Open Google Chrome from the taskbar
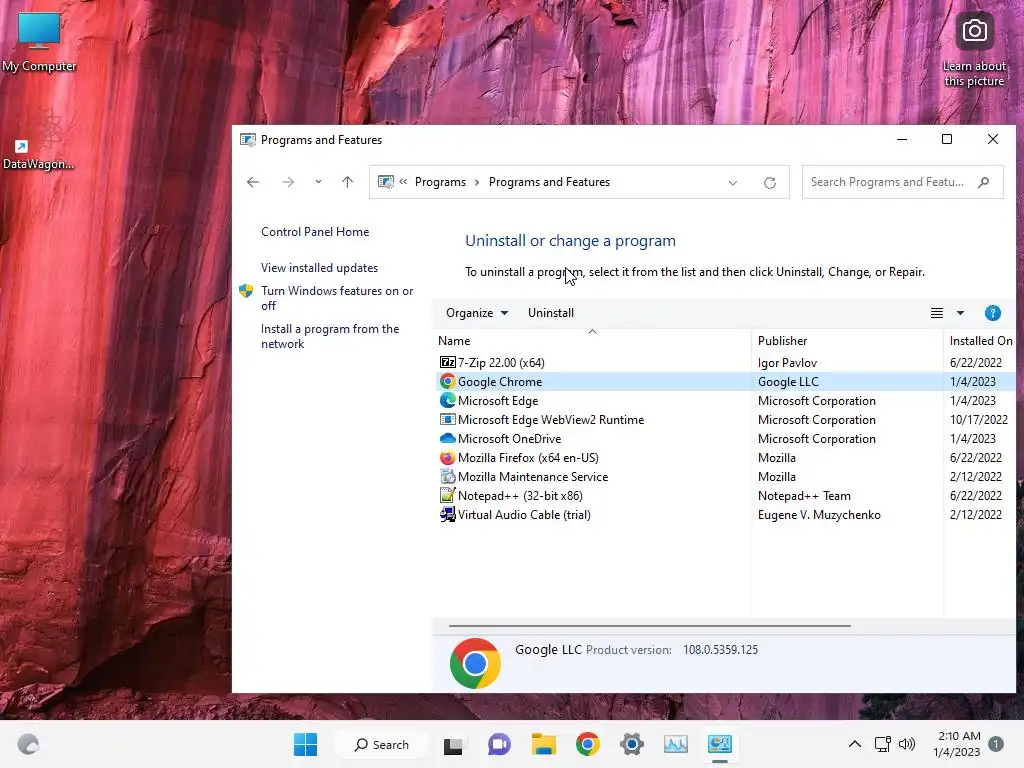This screenshot has width=1024, height=768. [588, 744]
